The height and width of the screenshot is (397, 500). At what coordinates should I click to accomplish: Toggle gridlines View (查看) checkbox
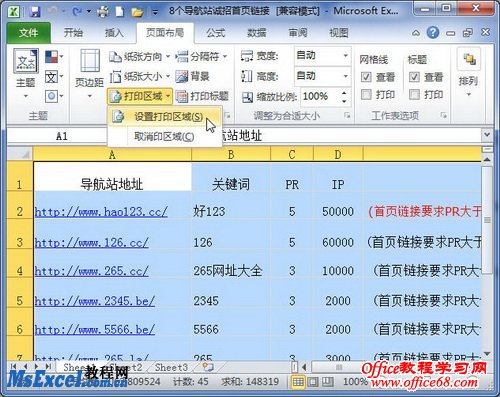click(366, 77)
